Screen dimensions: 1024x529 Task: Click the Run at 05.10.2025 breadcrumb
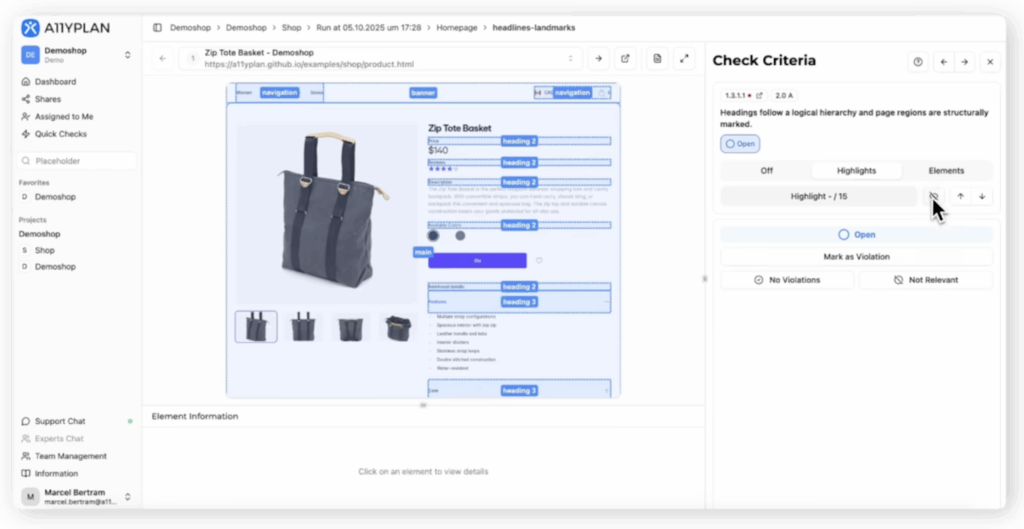point(368,27)
